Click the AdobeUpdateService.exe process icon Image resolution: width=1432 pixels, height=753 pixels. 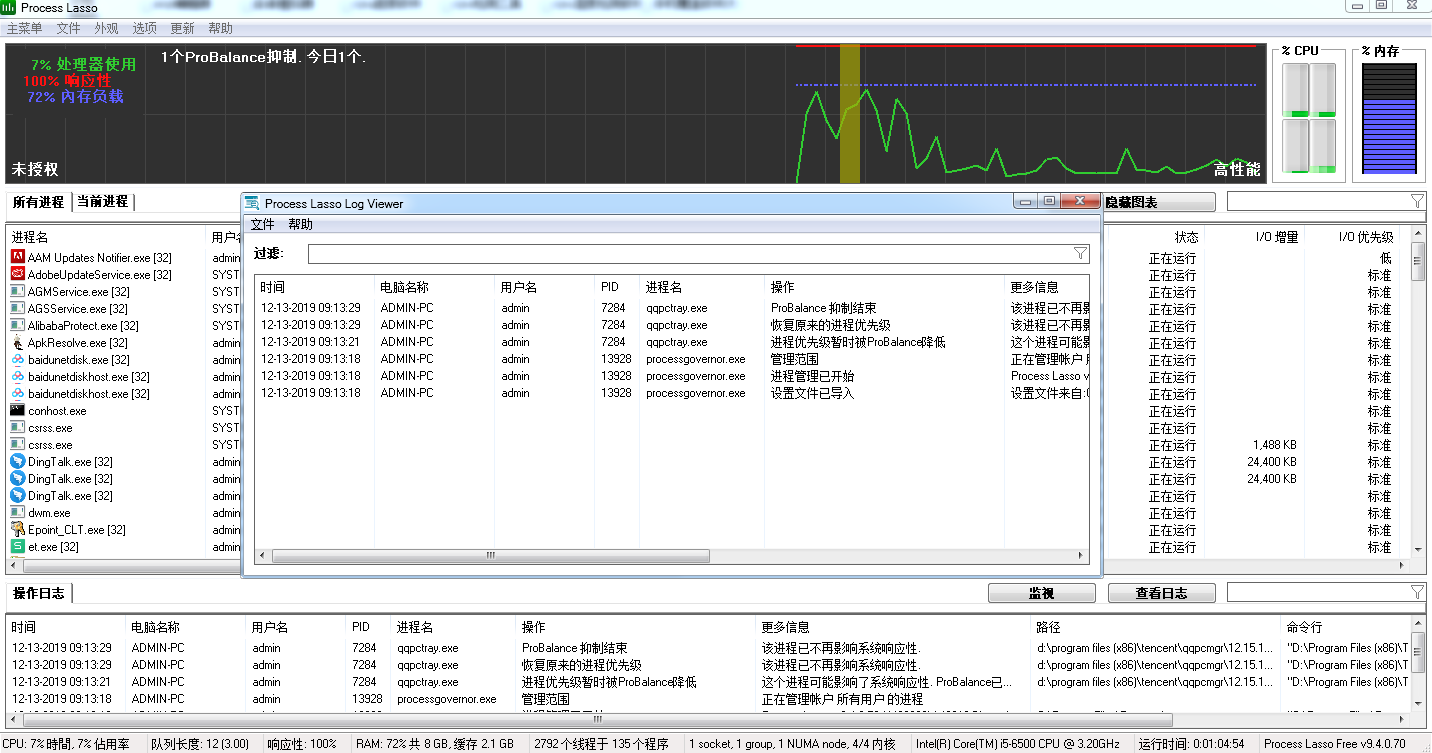pos(18,275)
